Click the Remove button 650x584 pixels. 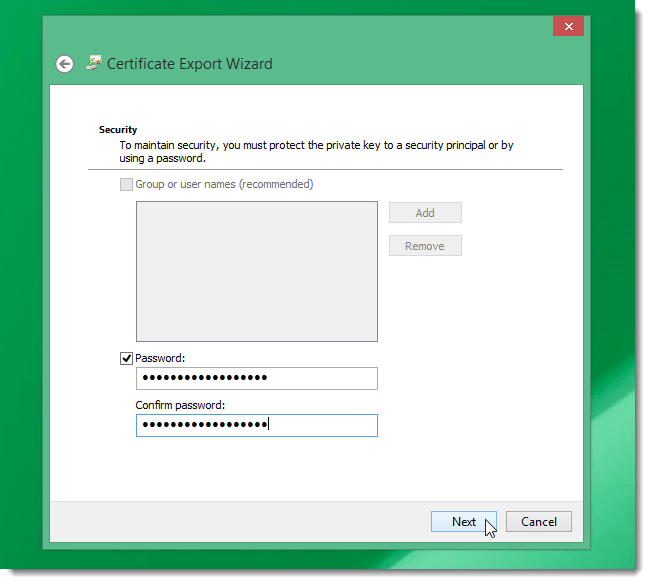(425, 246)
